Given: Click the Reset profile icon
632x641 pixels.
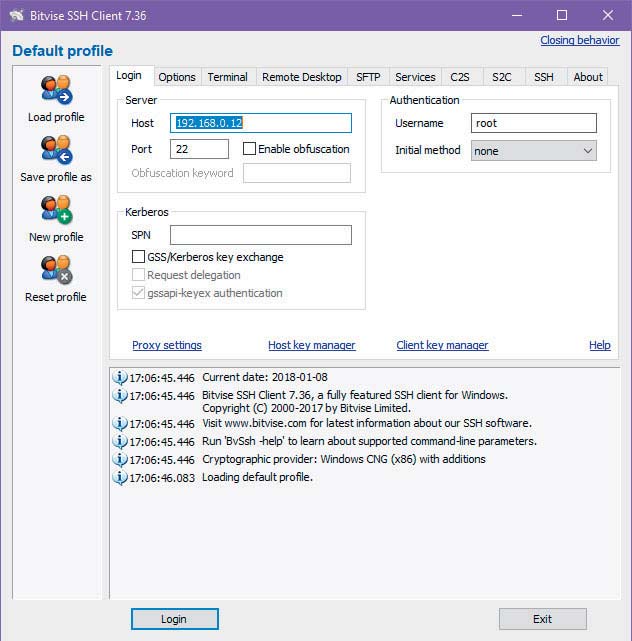Looking at the screenshot, I should tap(56, 270).
